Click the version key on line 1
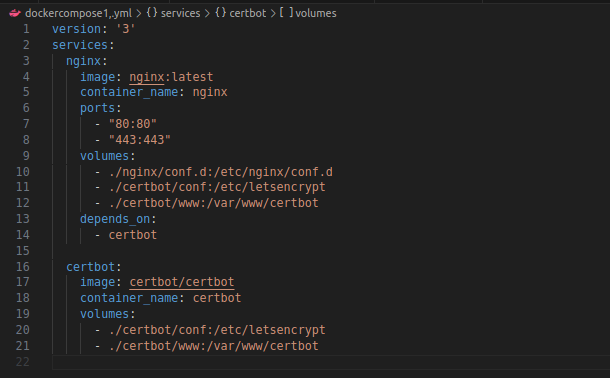 [x=77, y=29]
